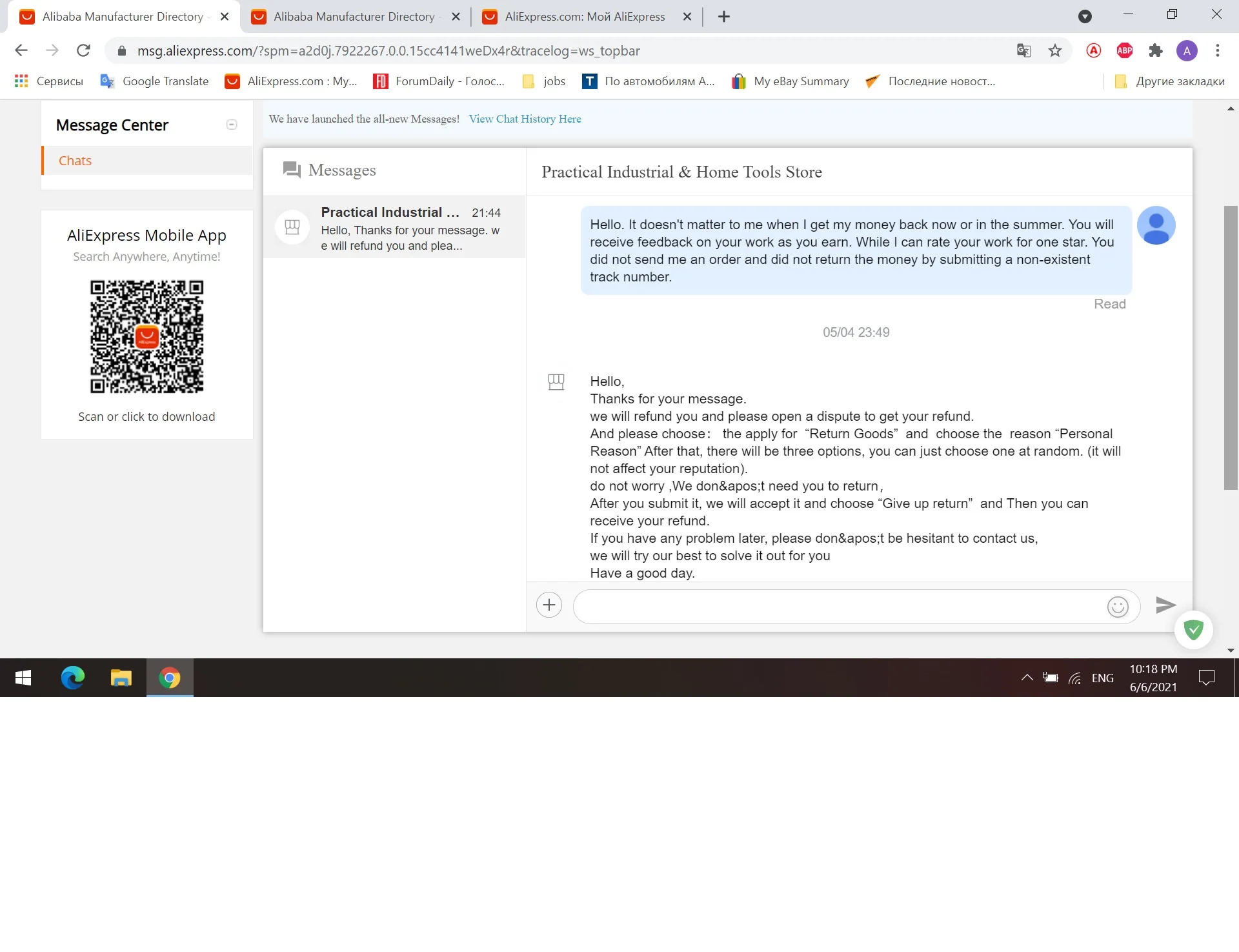
Task: Click the plus attachment button in chat
Action: [549, 605]
